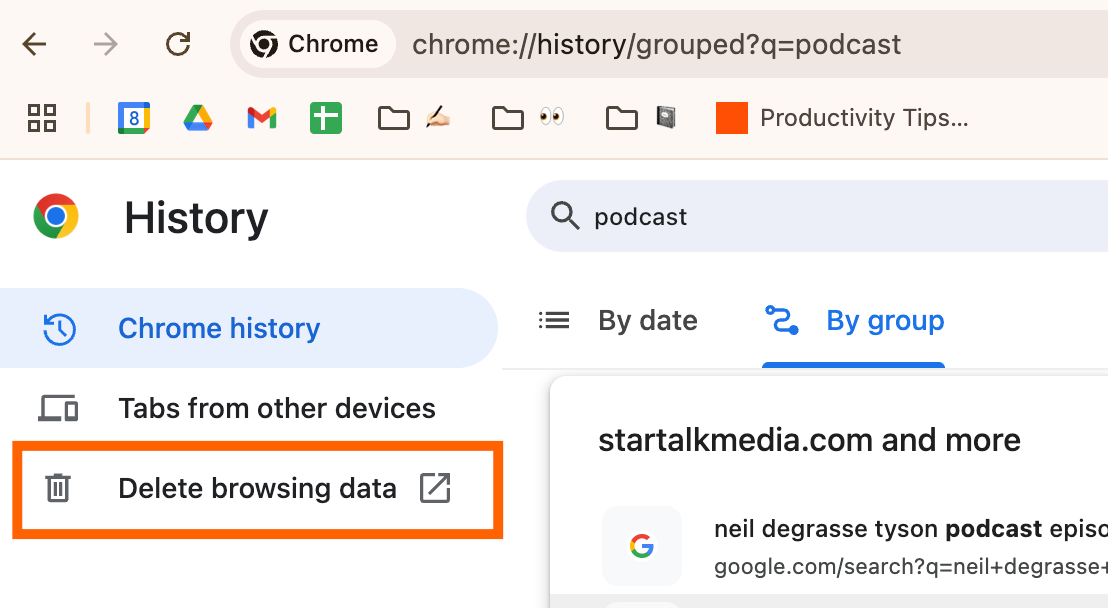This screenshot has height=608, width=1108.
Task: Click the Chrome site info chip
Action: [x=317, y=45]
